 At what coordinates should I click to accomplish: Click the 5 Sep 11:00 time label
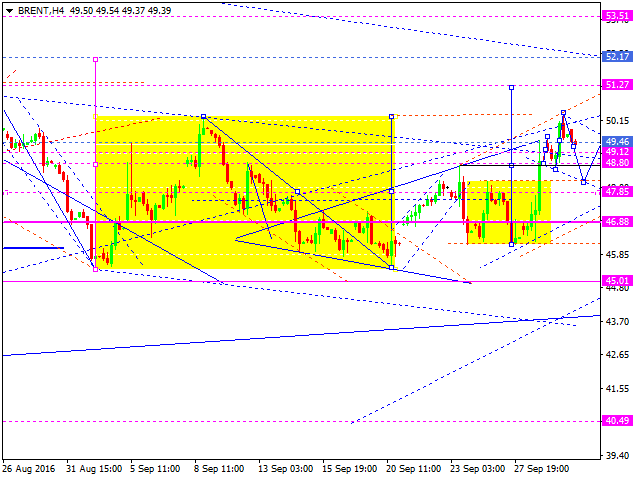(155, 469)
